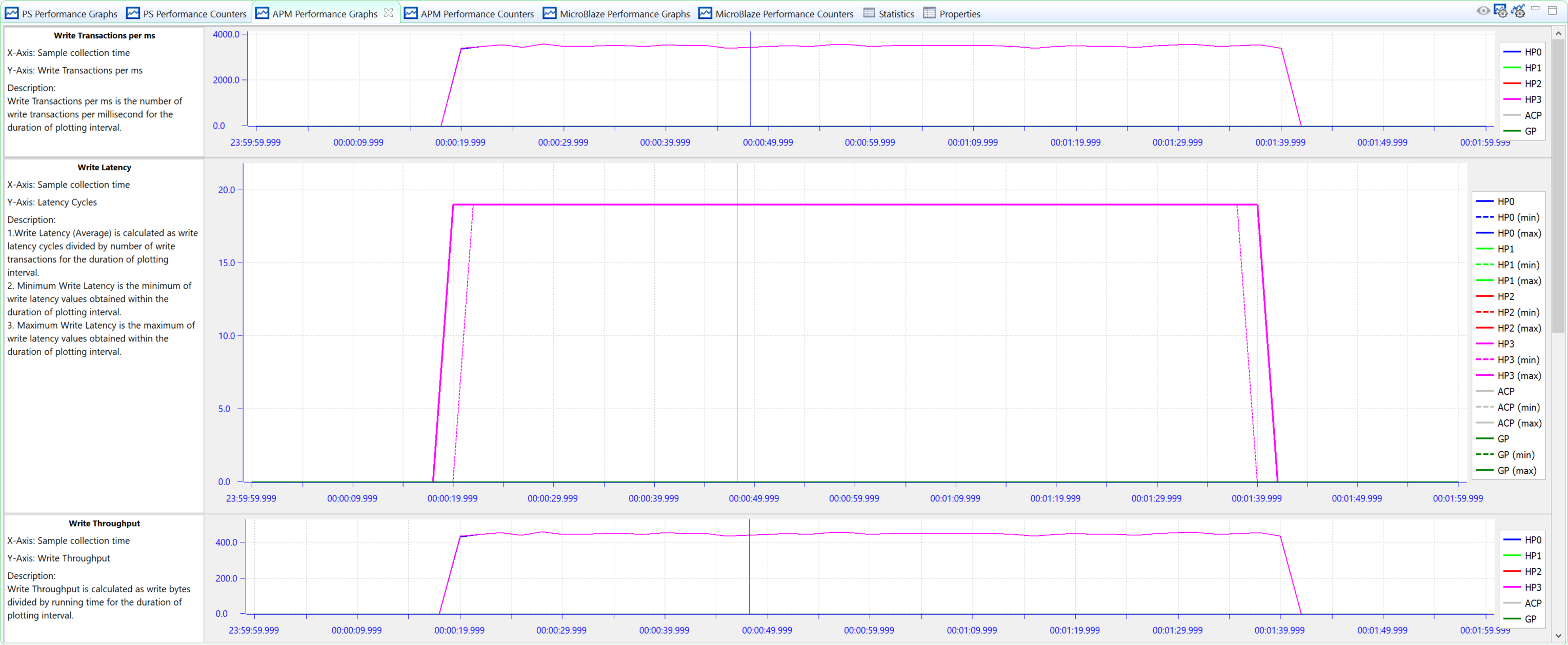Click HP3 (min) legend entry in Write Latency
This screenshot has height=645, width=1568.
(1518, 359)
